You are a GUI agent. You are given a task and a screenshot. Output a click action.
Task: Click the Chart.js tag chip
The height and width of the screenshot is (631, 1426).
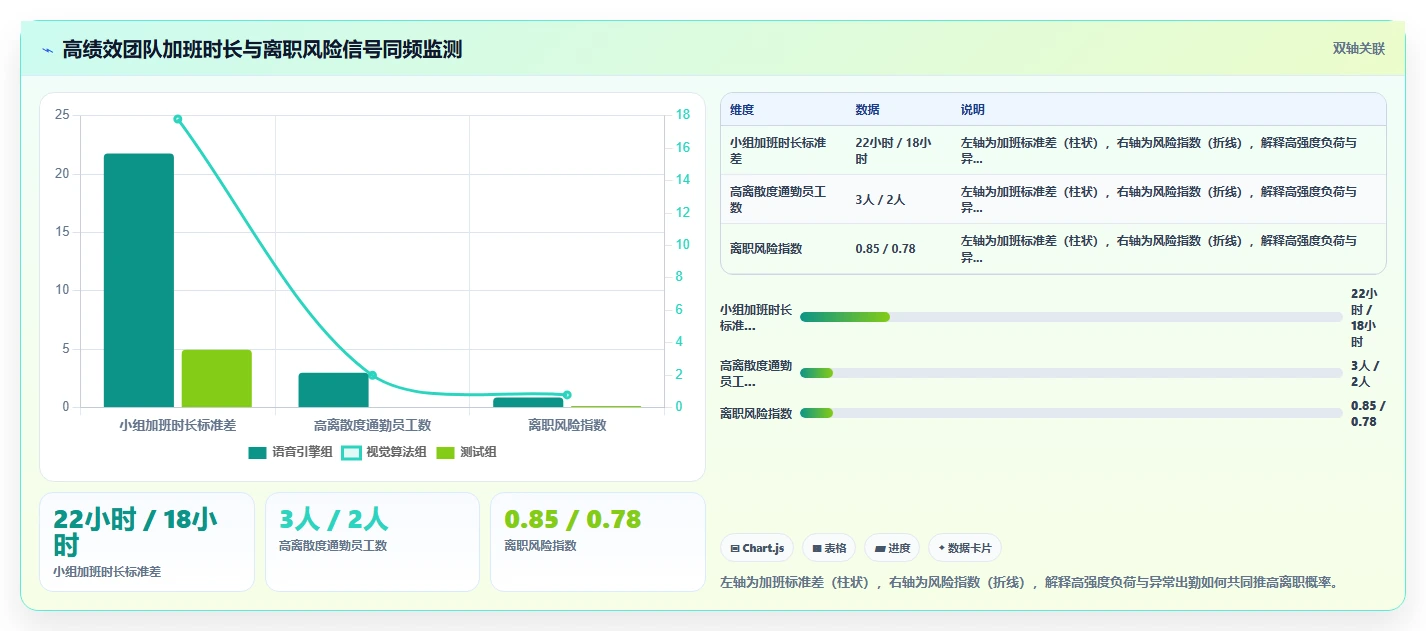coord(756,548)
